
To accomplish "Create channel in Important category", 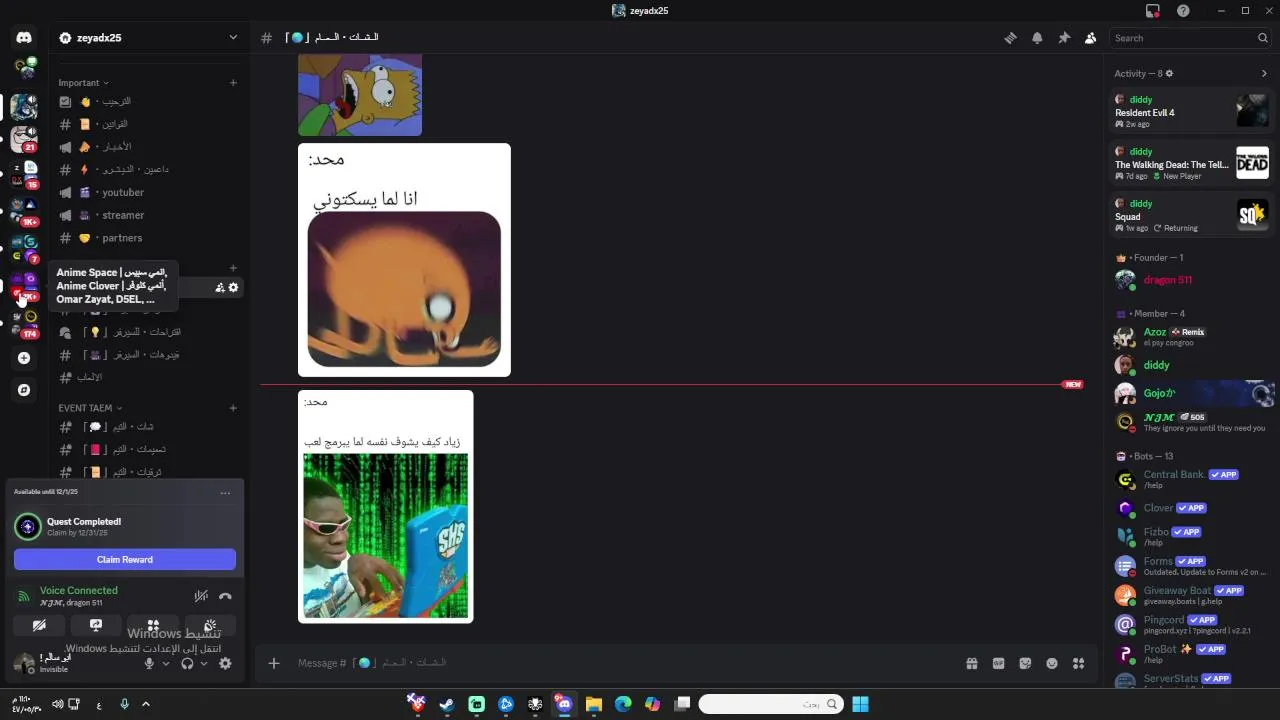I will [233, 83].
